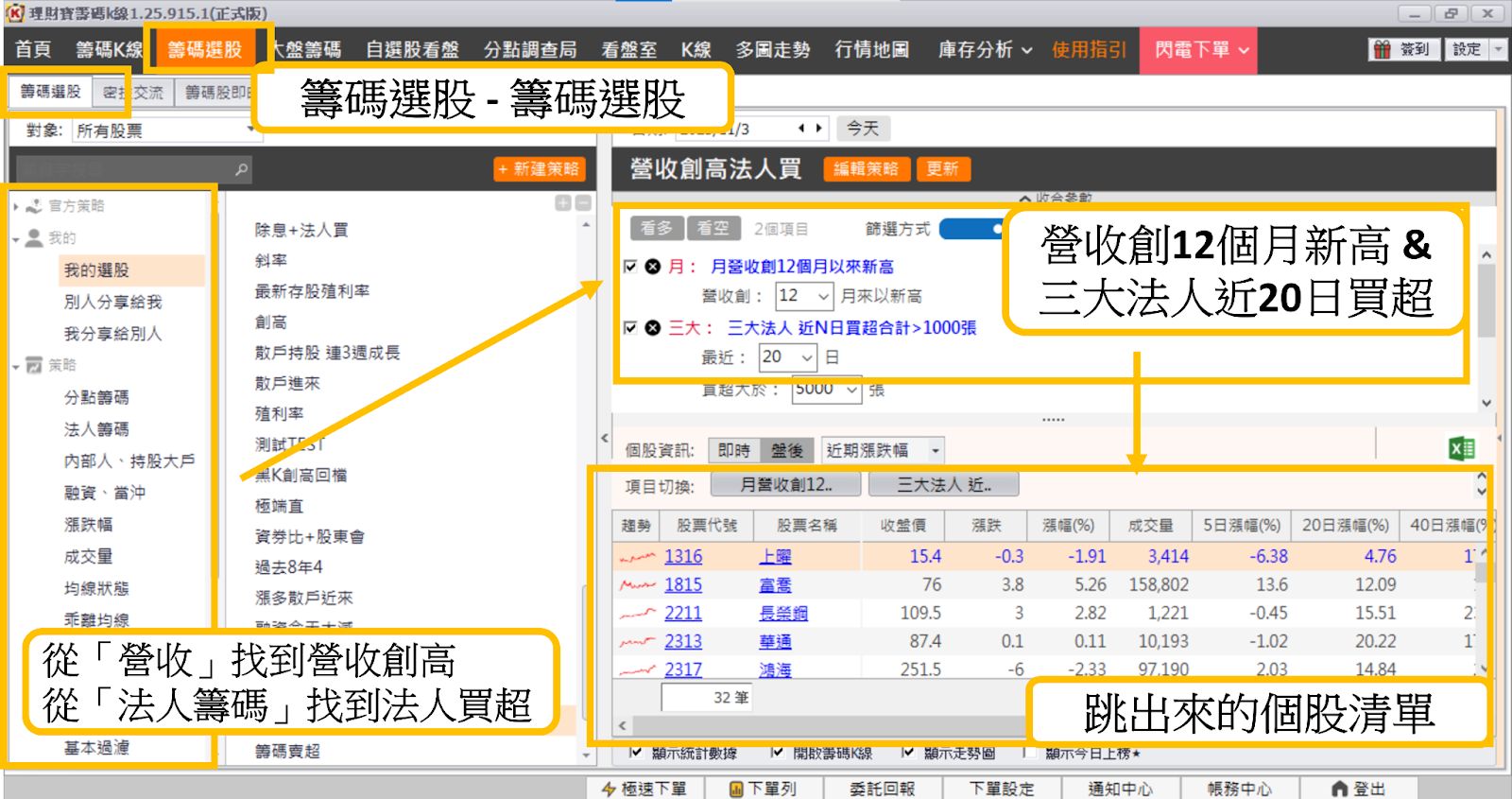
Task: Expand the 官方策略 tree node
Action: (x=16, y=206)
